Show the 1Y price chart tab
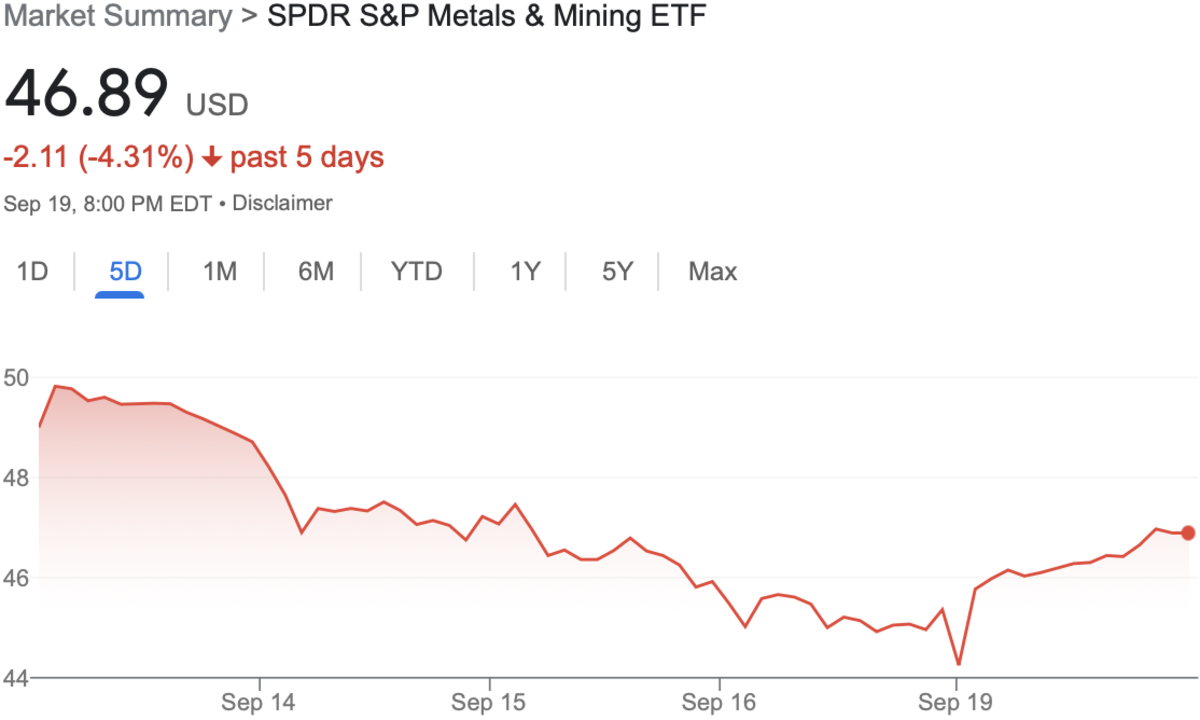The image size is (1200, 720). click(x=525, y=271)
